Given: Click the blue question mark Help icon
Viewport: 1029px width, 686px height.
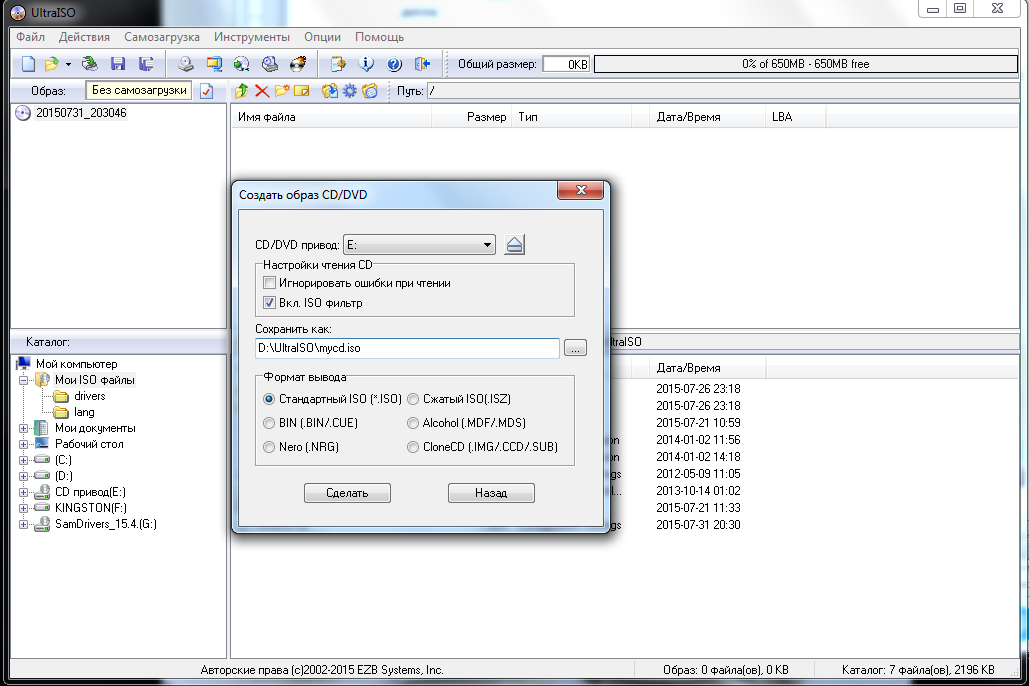Looking at the screenshot, I should coord(394,64).
